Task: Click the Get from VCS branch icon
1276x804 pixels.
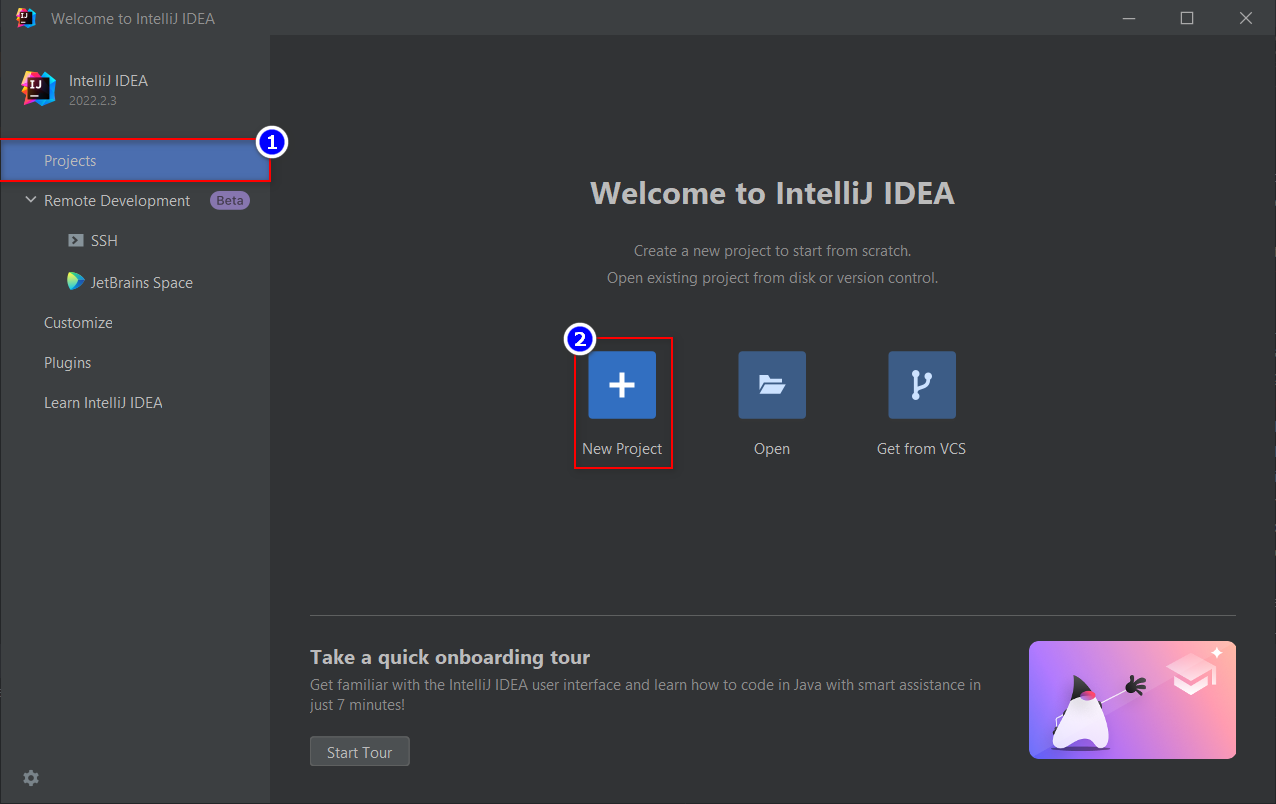Action: (x=922, y=385)
